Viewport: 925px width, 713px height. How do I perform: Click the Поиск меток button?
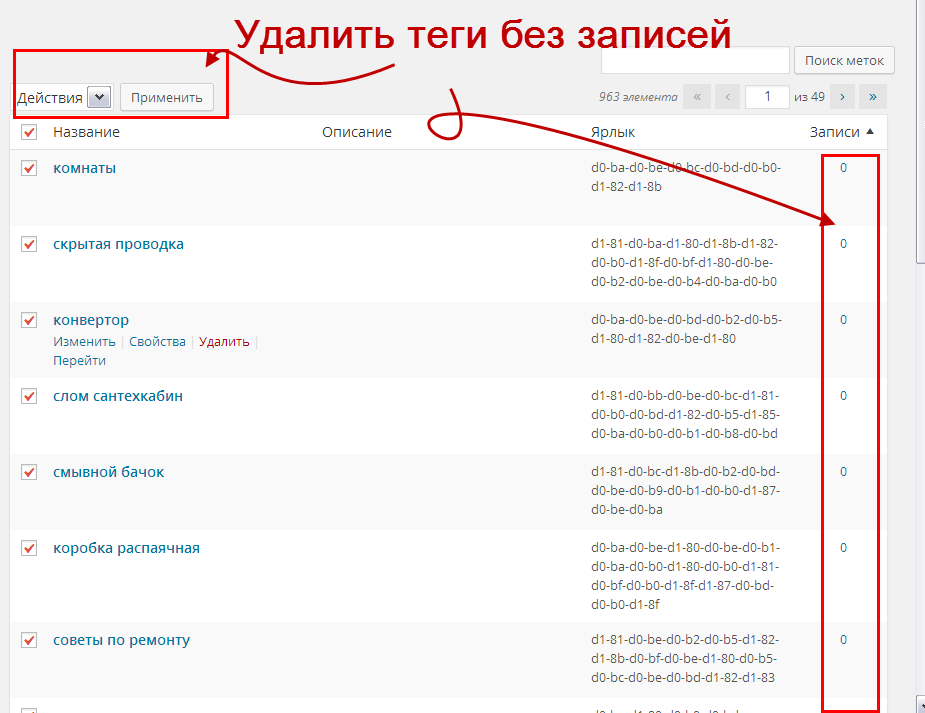pyautogui.click(x=844, y=60)
